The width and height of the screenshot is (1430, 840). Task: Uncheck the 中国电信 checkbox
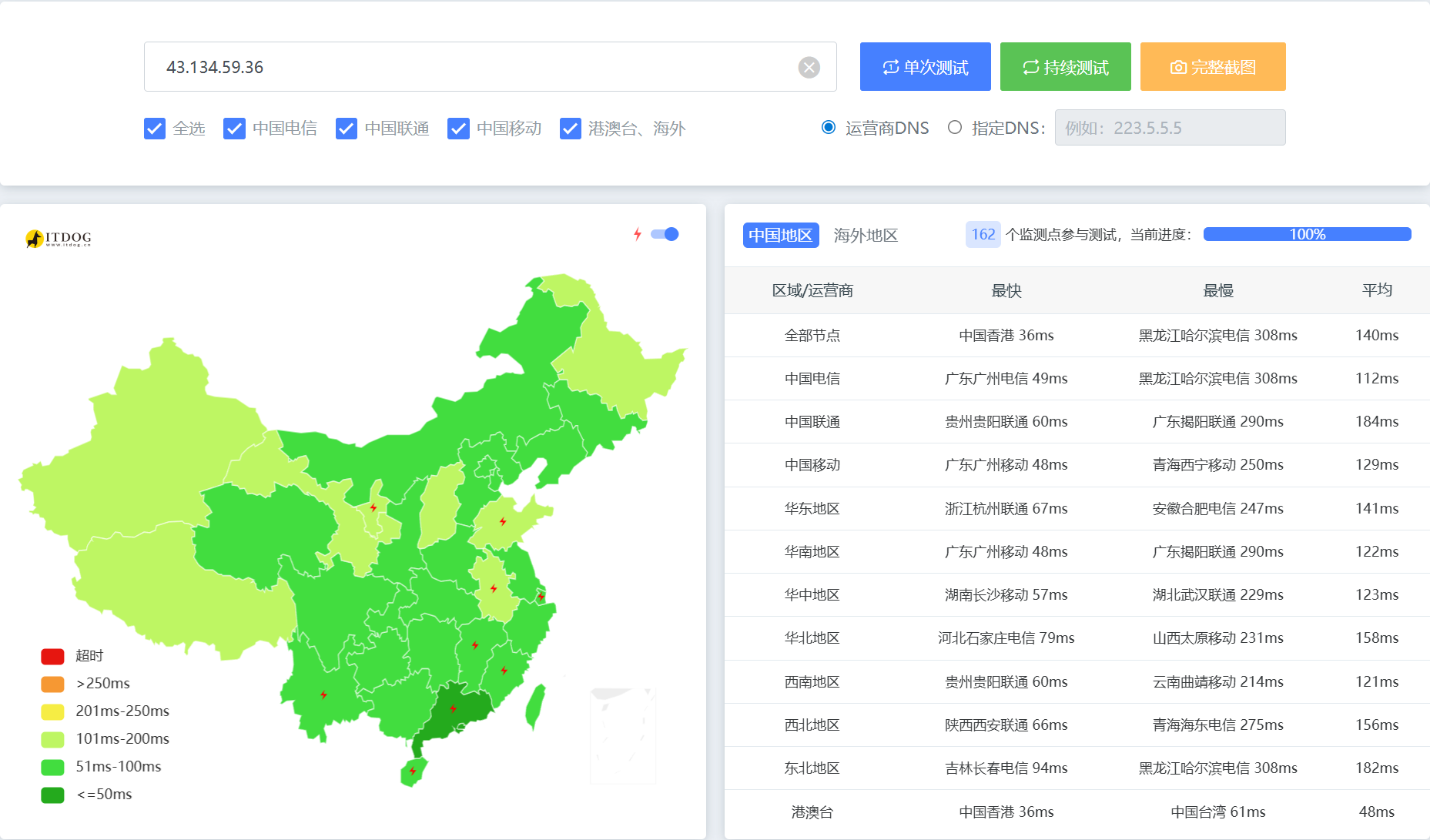pyautogui.click(x=234, y=129)
